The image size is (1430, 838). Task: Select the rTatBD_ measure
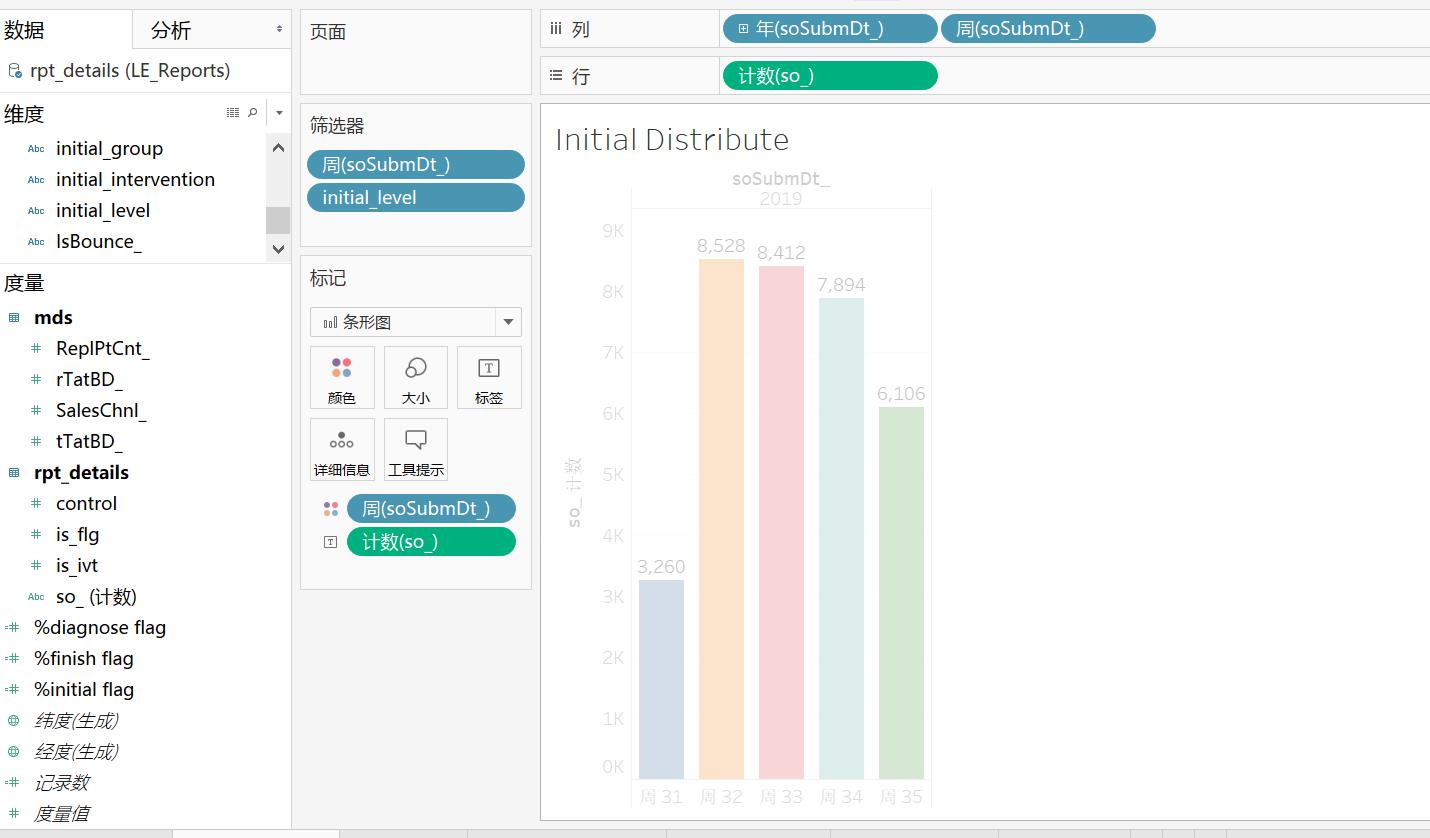pos(89,380)
